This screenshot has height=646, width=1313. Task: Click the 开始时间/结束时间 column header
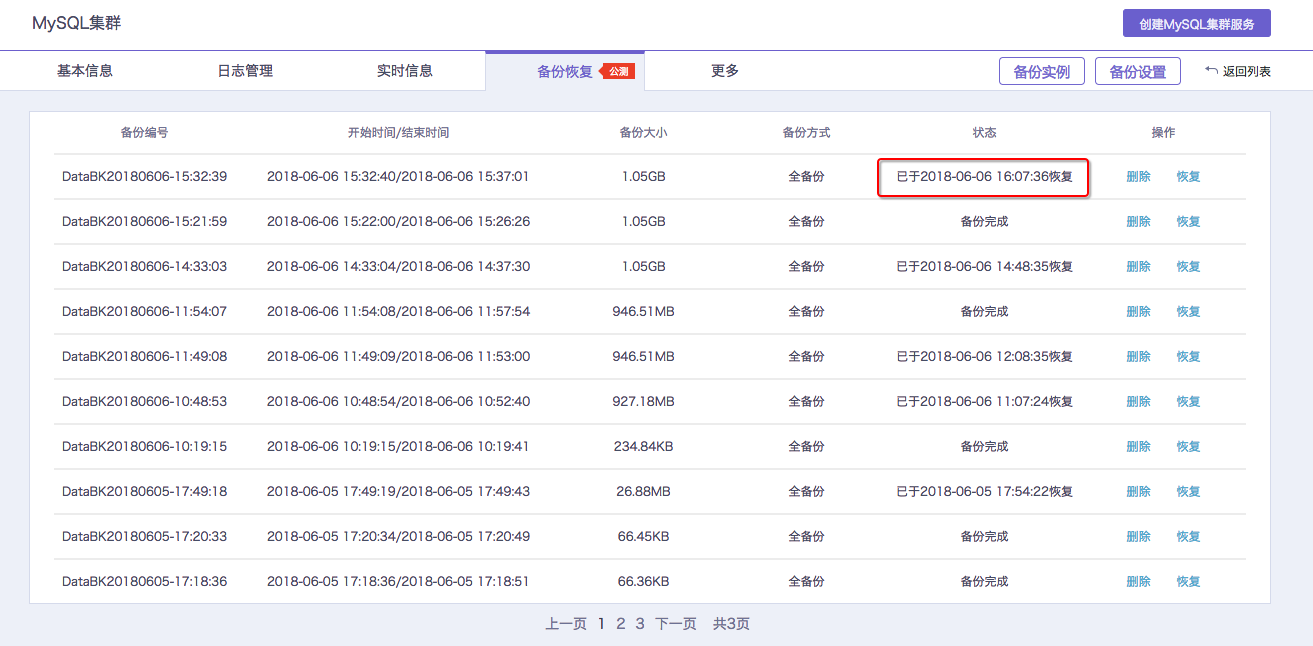coord(398,132)
